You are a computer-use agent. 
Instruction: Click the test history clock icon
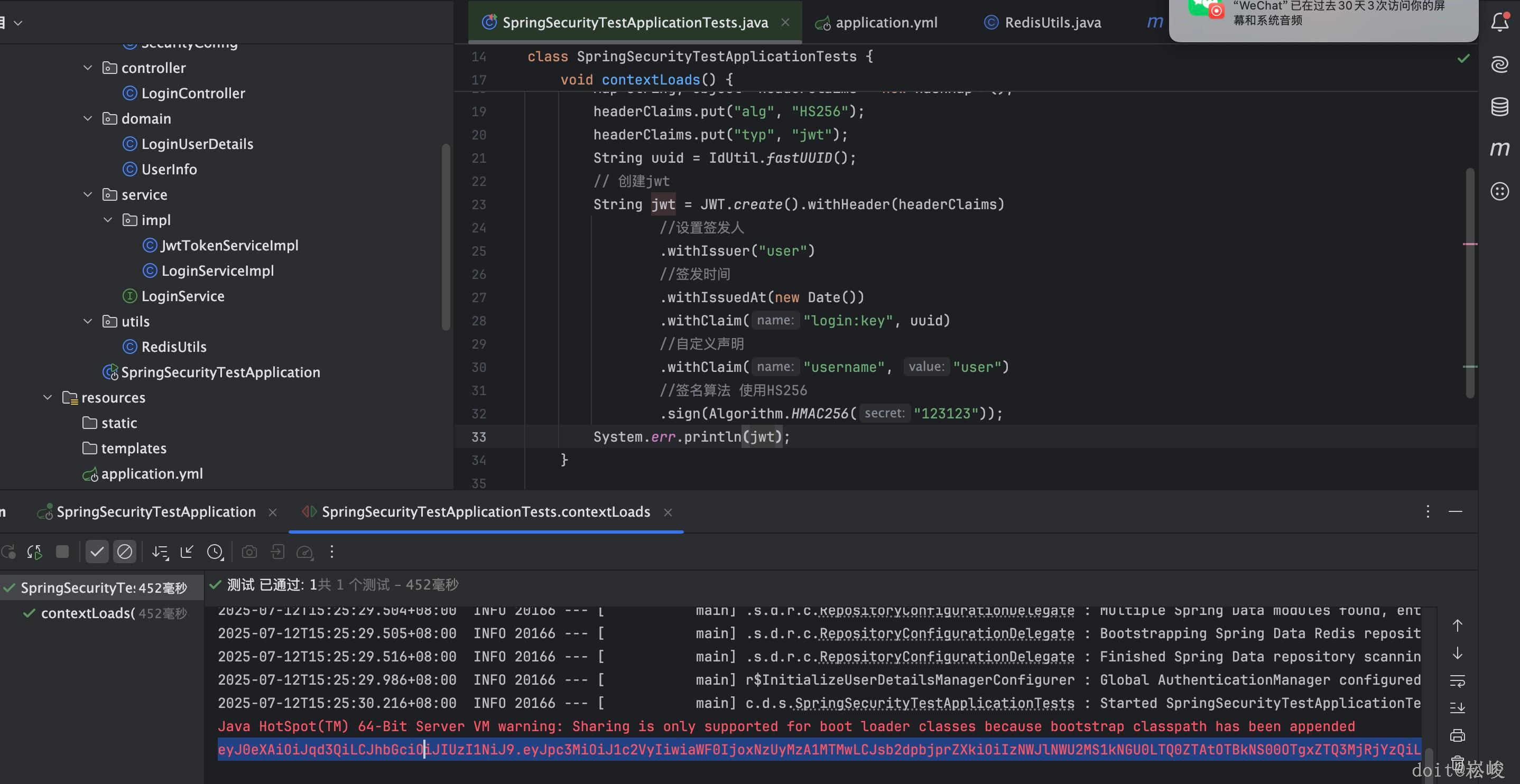216,552
